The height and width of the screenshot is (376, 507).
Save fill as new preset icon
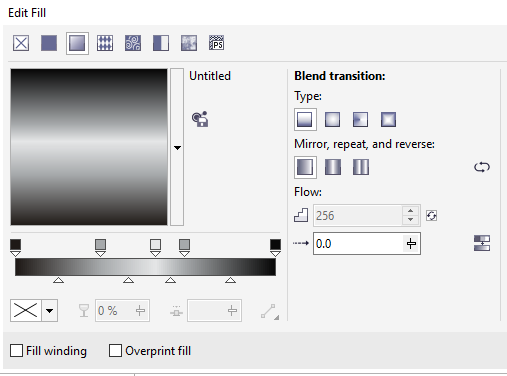pyautogui.click(x=200, y=119)
